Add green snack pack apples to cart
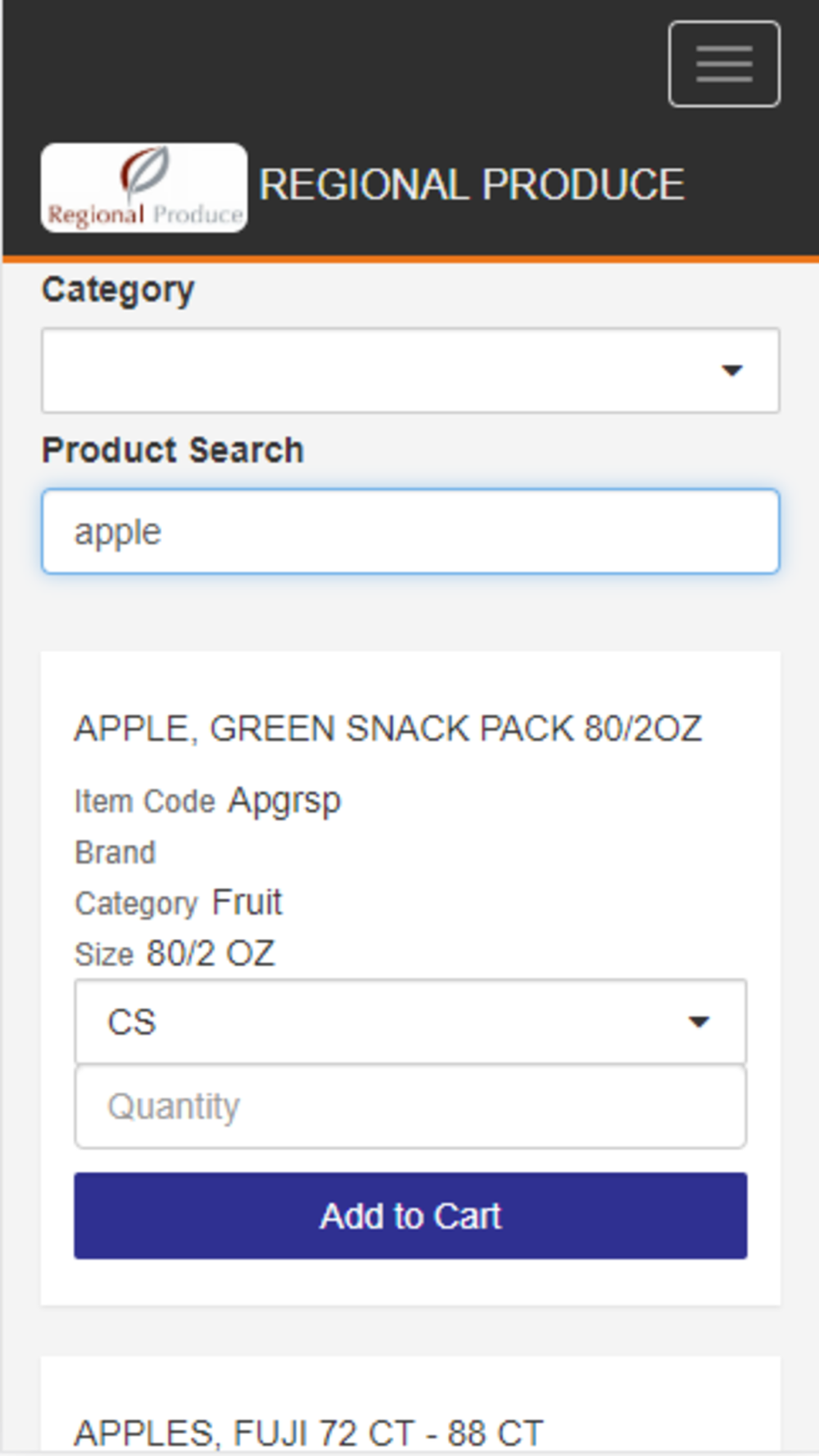Image resolution: width=819 pixels, height=1456 pixels. click(410, 1216)
